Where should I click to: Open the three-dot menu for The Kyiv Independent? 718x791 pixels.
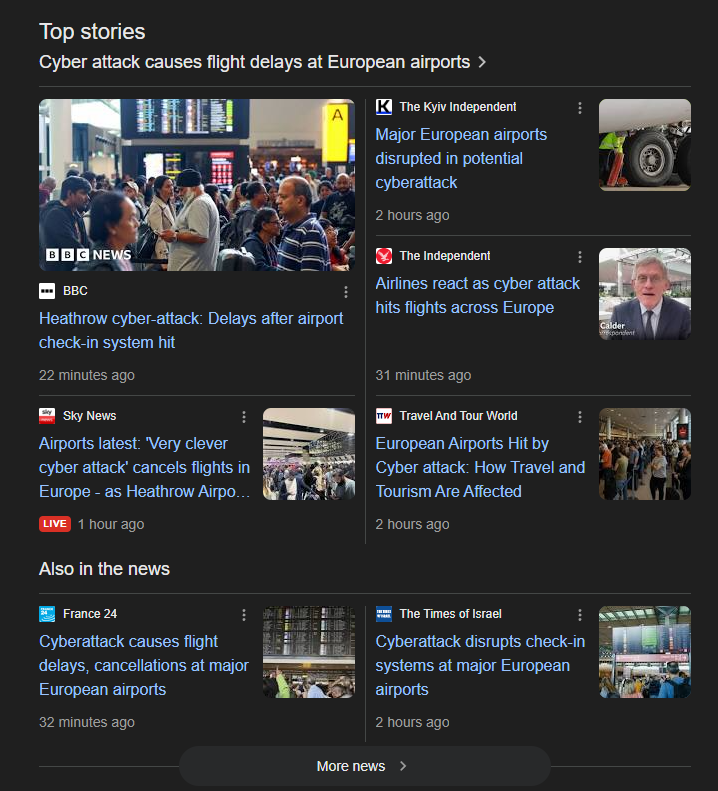point(580,107)
